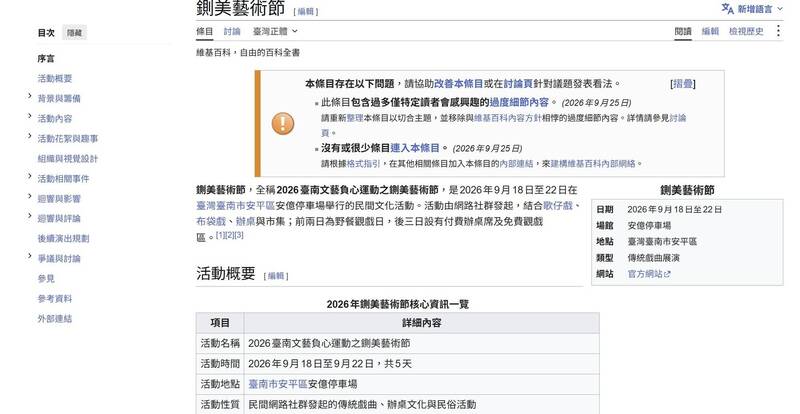Select the 閱讀 read tab

[683, 31]
